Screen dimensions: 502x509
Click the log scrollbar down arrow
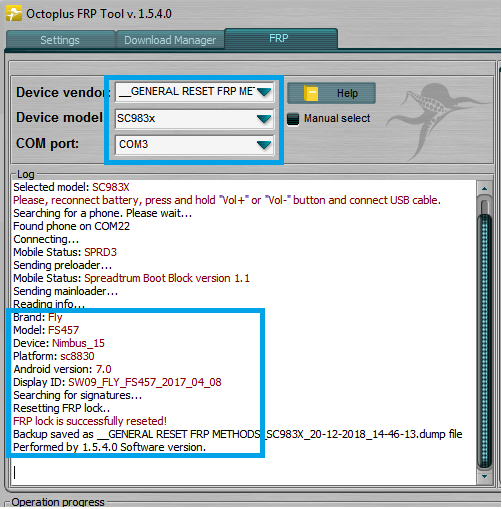[x=484, y=476]
